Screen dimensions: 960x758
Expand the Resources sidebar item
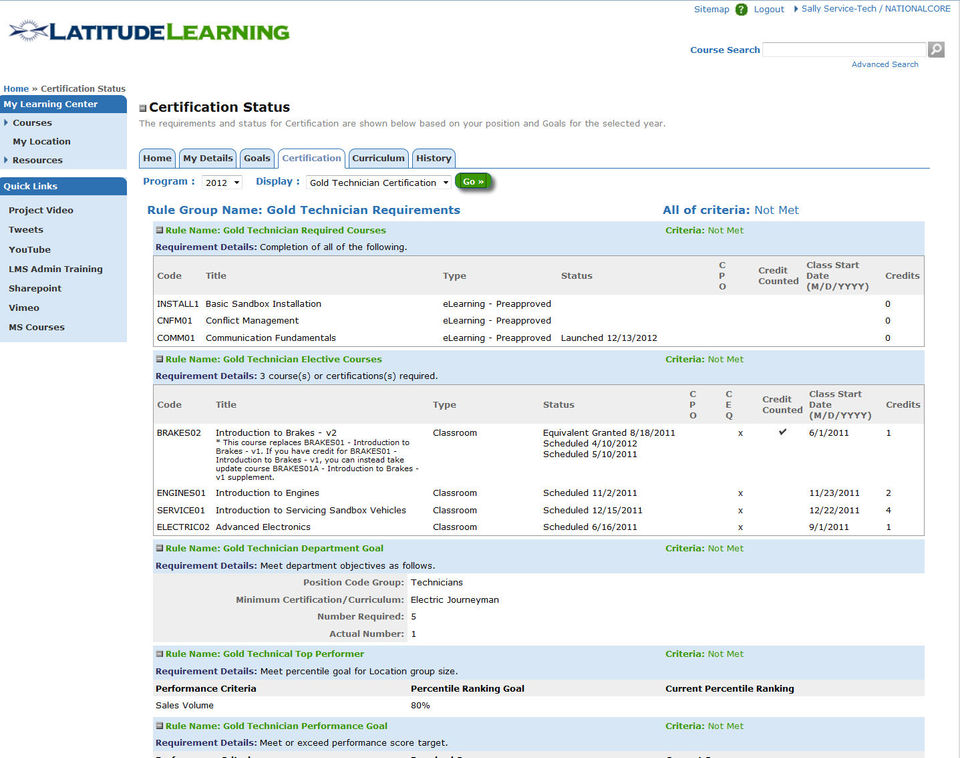pyautogui.click(x=37, y=160)
